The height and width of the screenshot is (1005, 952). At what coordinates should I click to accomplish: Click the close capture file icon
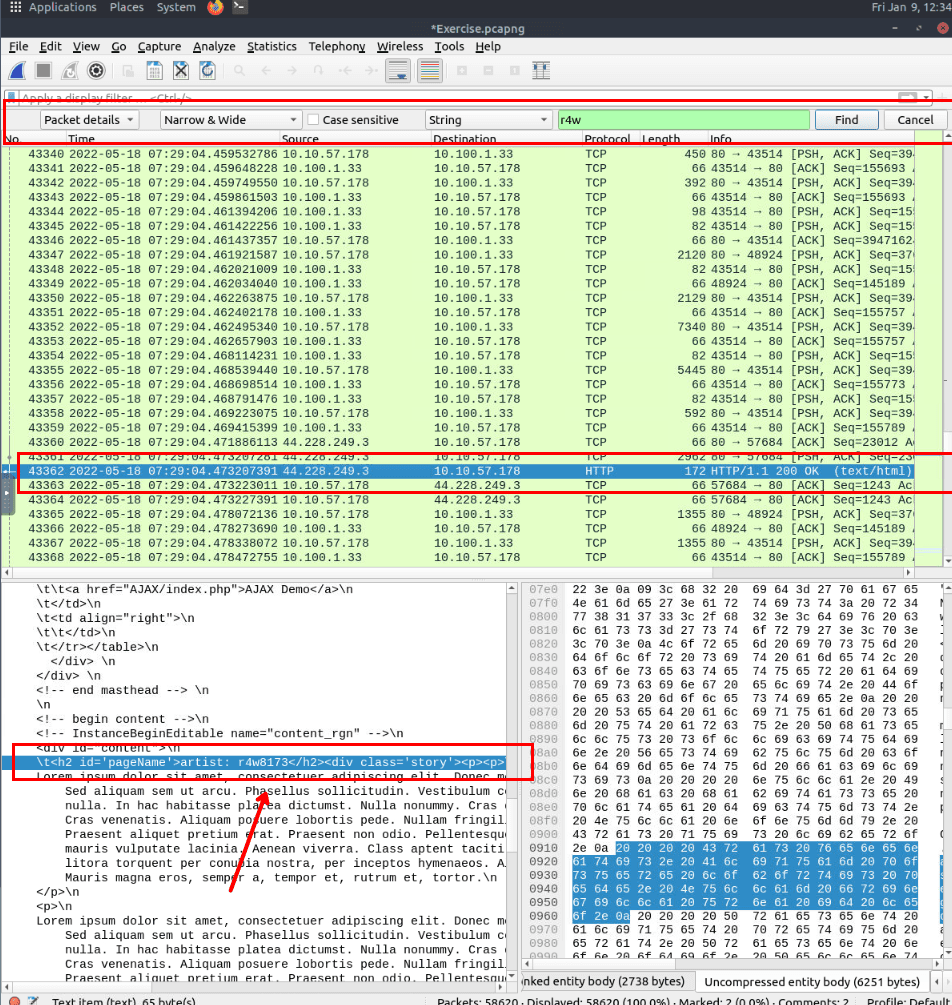pos(181,71)
